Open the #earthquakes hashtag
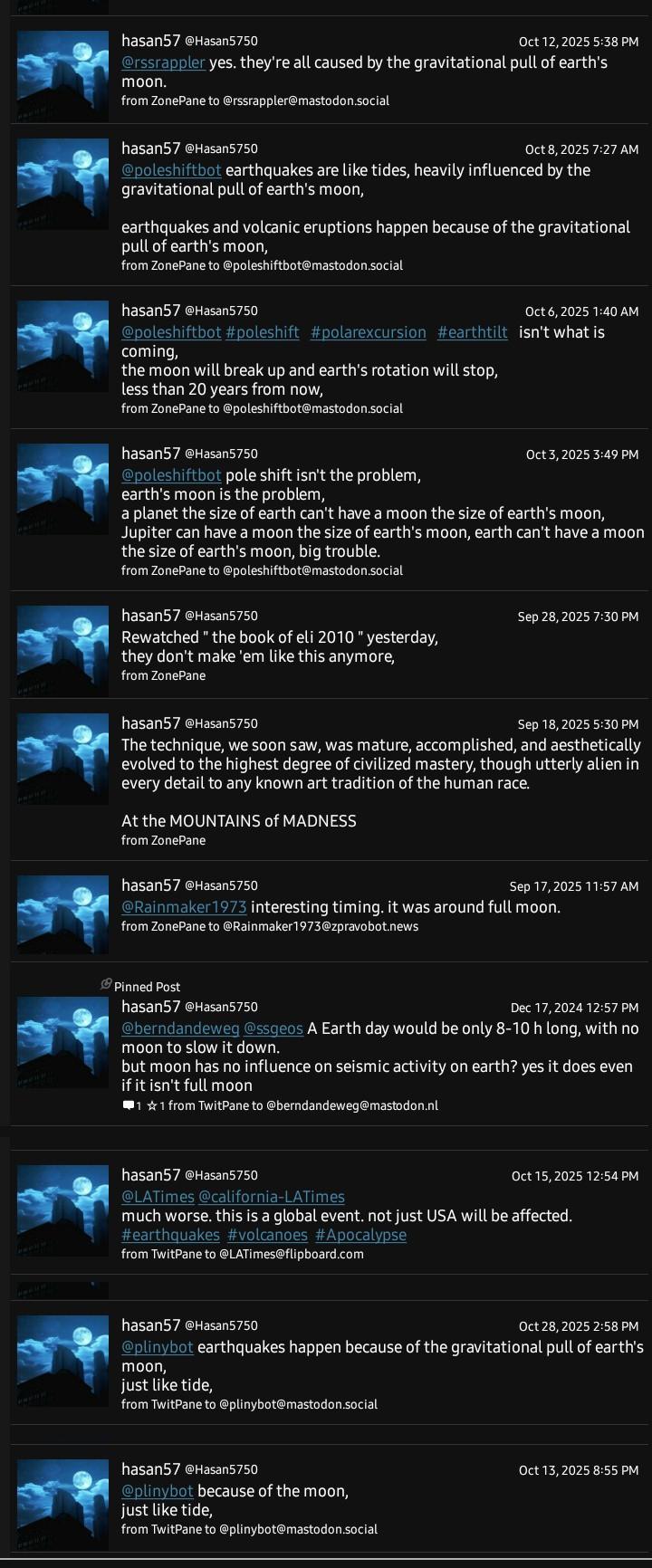Image resolution: width=652 pixels, height=1568 pixels. (170, 1235)
